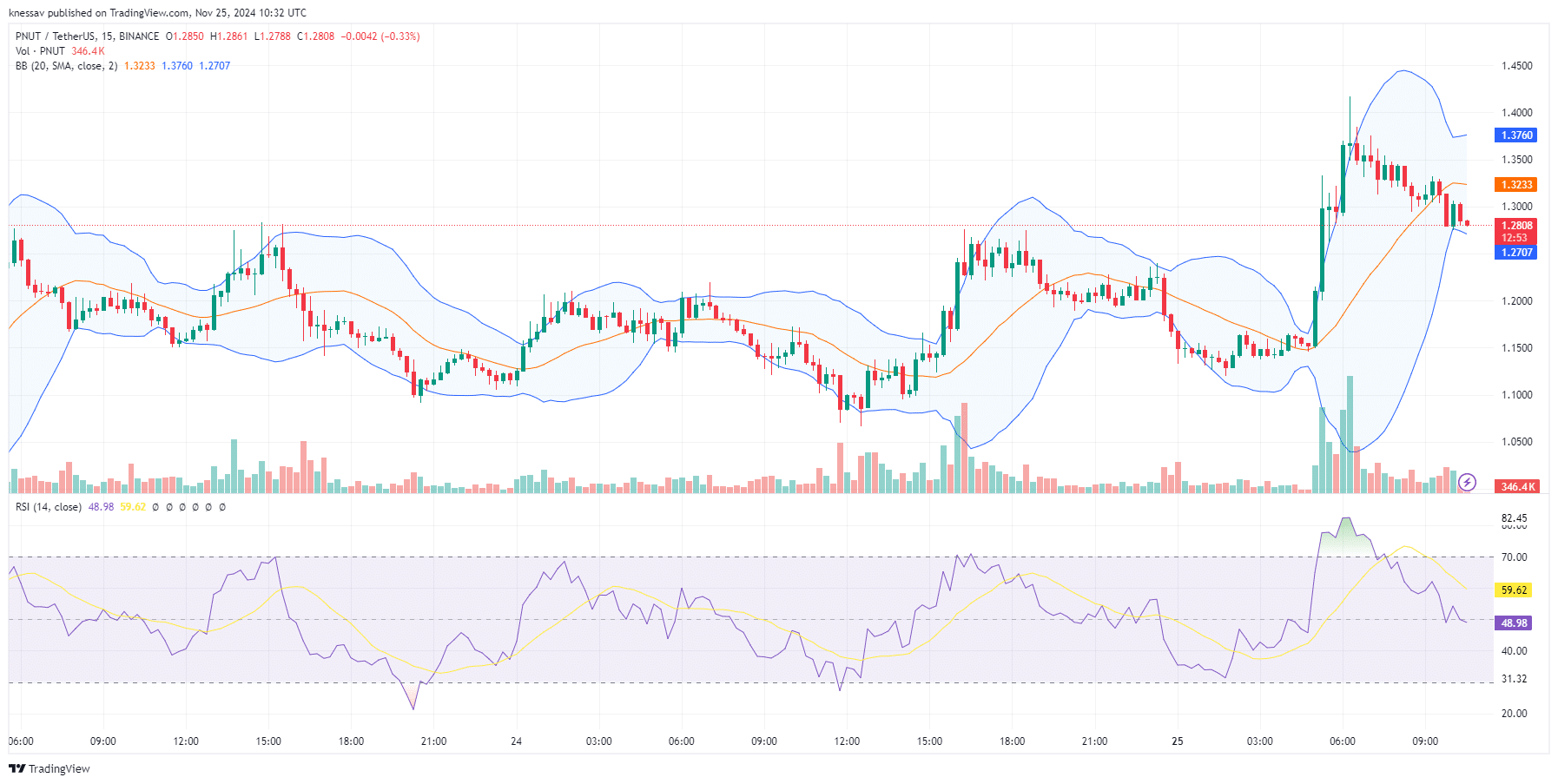
Task: Click the final 09:00 time axis label
Action: [1425, 741]
